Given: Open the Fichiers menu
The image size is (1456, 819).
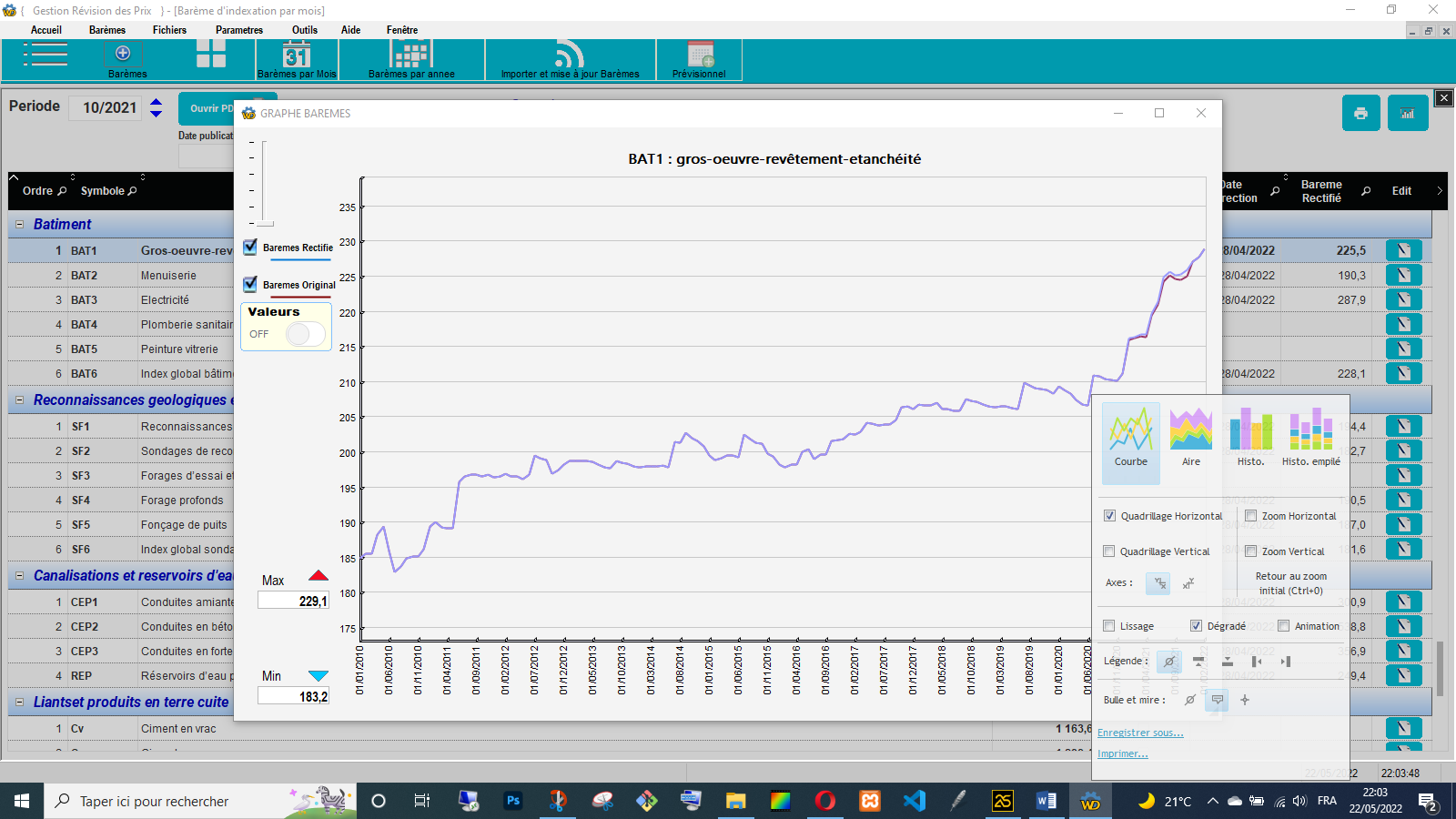Looking at the screenshot, I should pos(169,30).
